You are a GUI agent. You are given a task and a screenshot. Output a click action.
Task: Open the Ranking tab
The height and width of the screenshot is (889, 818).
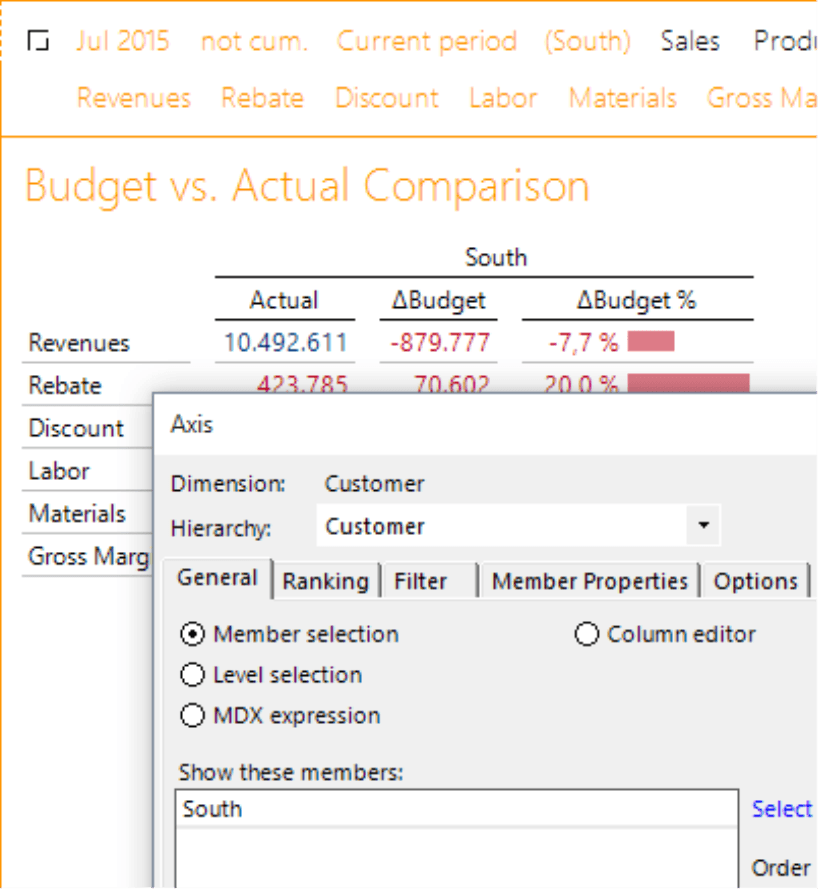[325, 581]
